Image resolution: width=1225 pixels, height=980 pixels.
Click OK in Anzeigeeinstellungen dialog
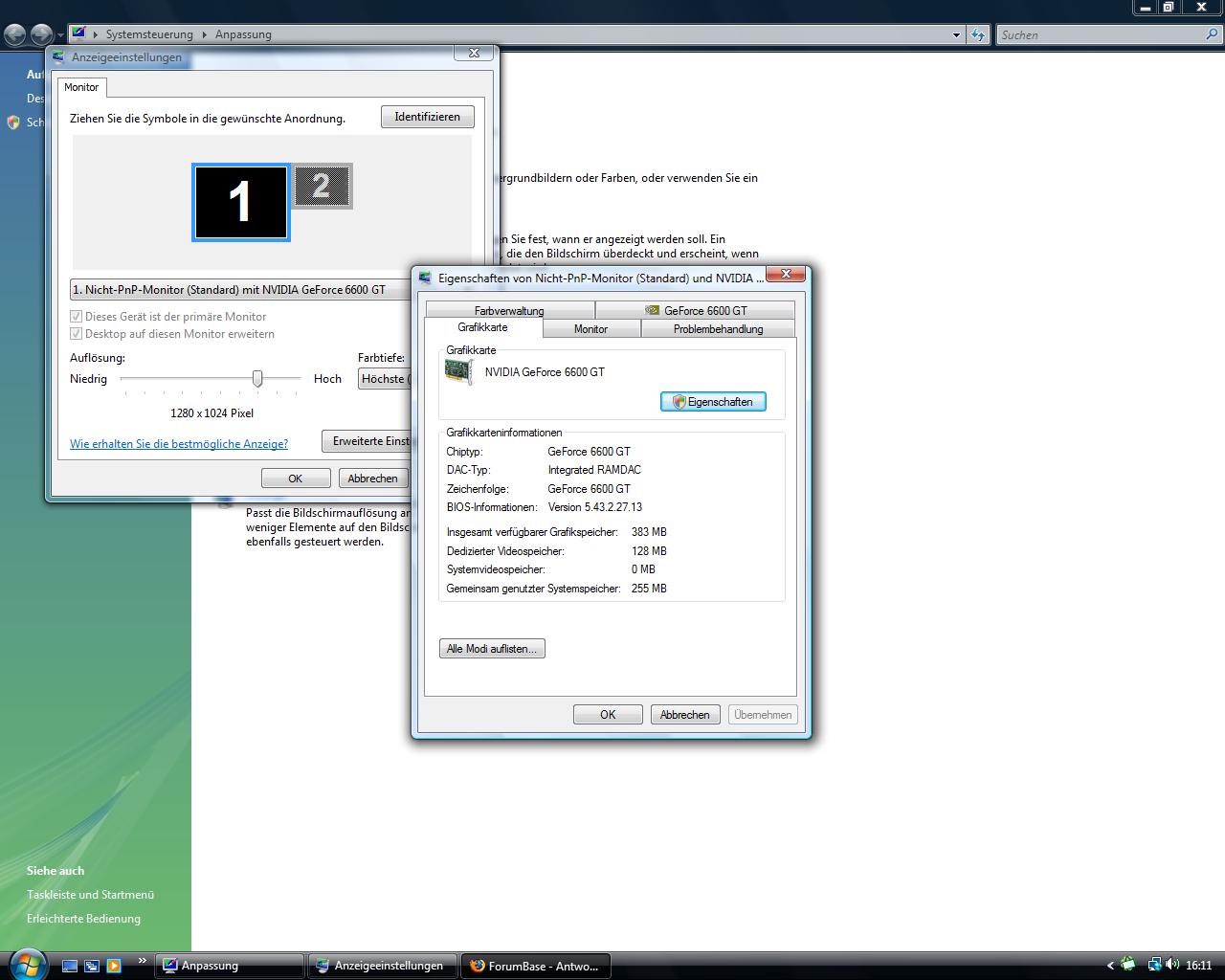pos(296,479)
